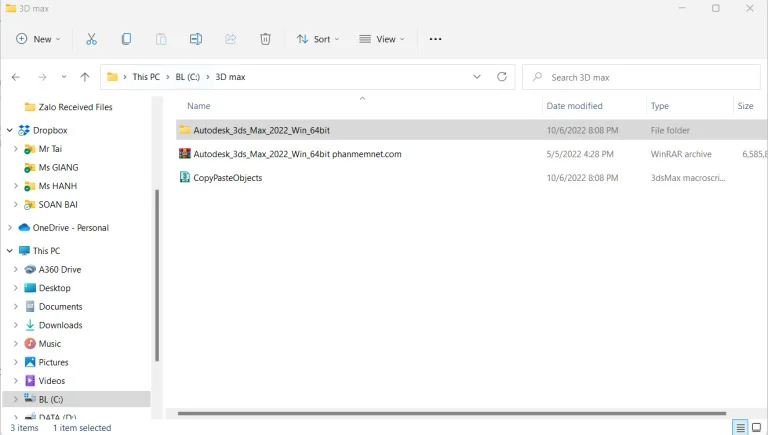
Task: Open the See more ellipsis menu
Action: tap(435, 39)
